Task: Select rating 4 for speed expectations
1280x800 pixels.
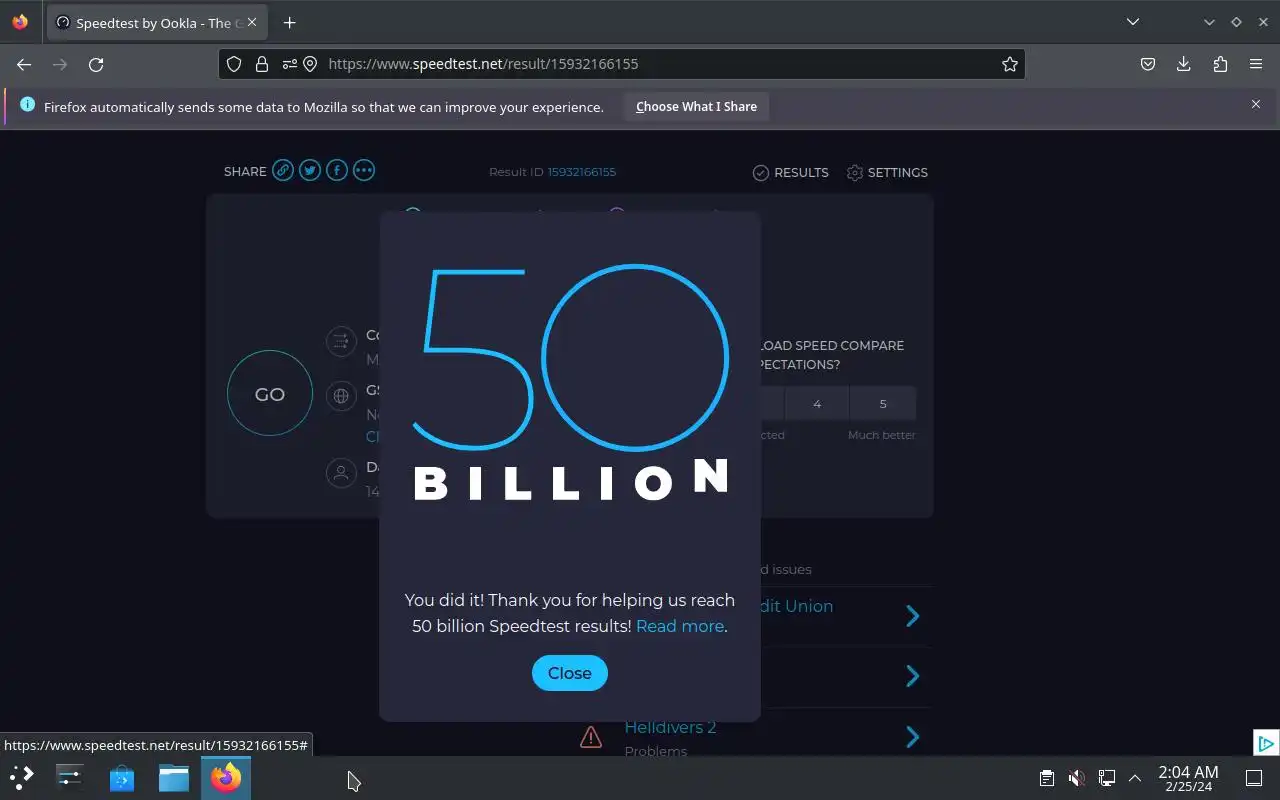Action: click(x=817, y=404)
